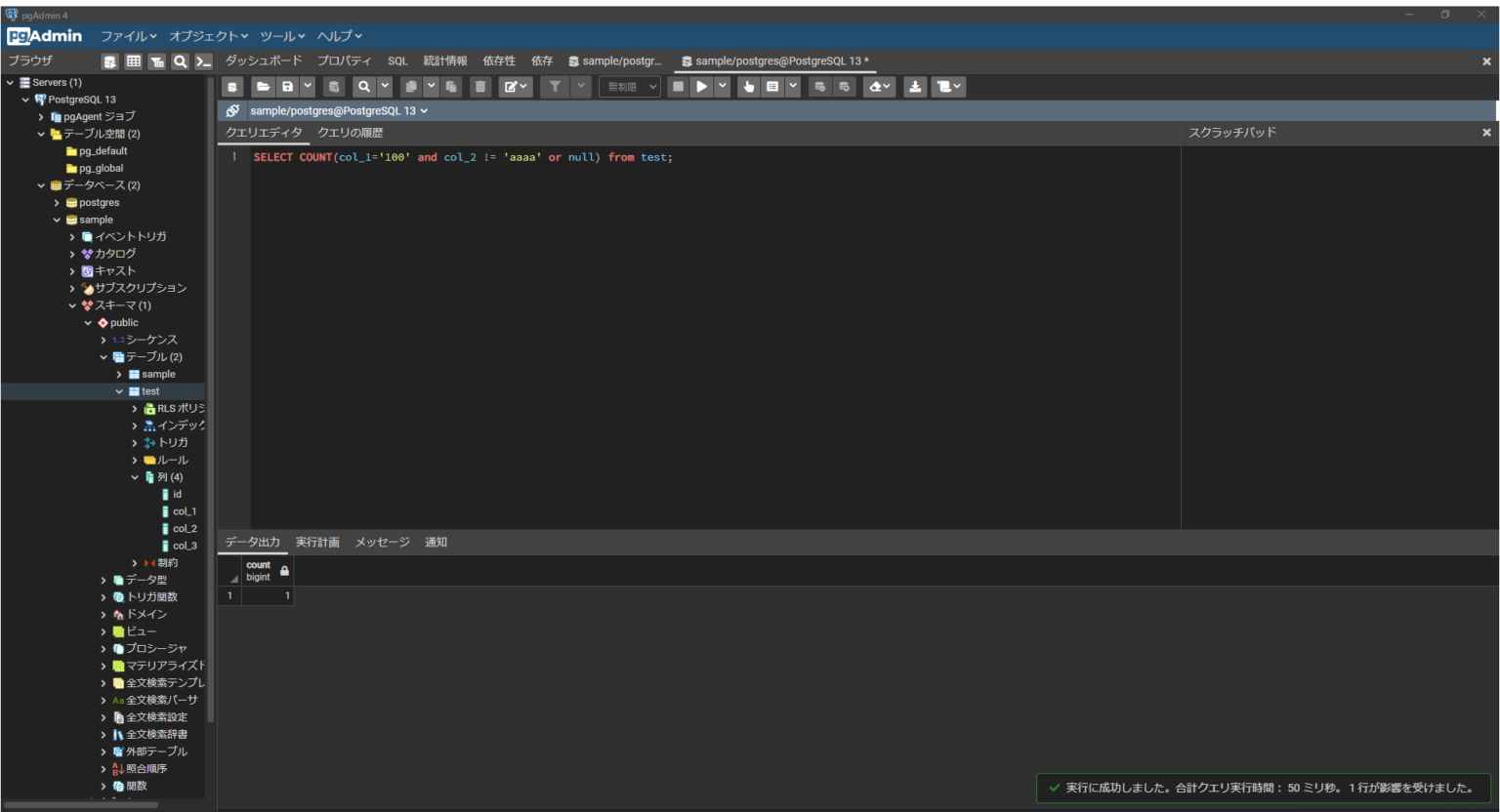Switch to the クエリの履歴 tab
This screenshot has width=1500, height=812.
coord(350,132)
